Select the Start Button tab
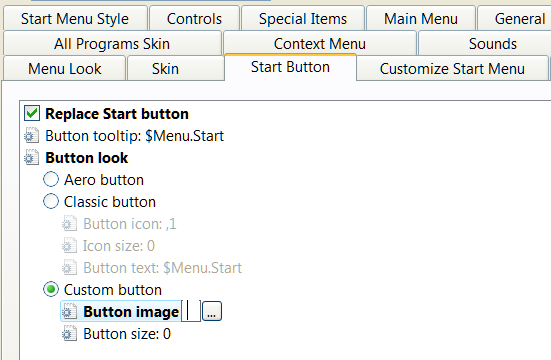551x360 pixels. click(x=290, y=67)
